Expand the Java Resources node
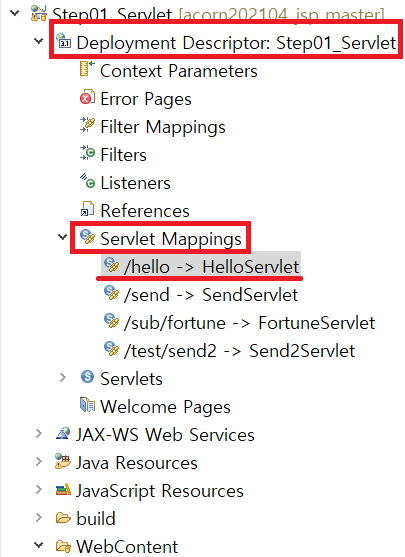Image resolution: width=405 pixels, height=557 pixels. click(39, 461)
